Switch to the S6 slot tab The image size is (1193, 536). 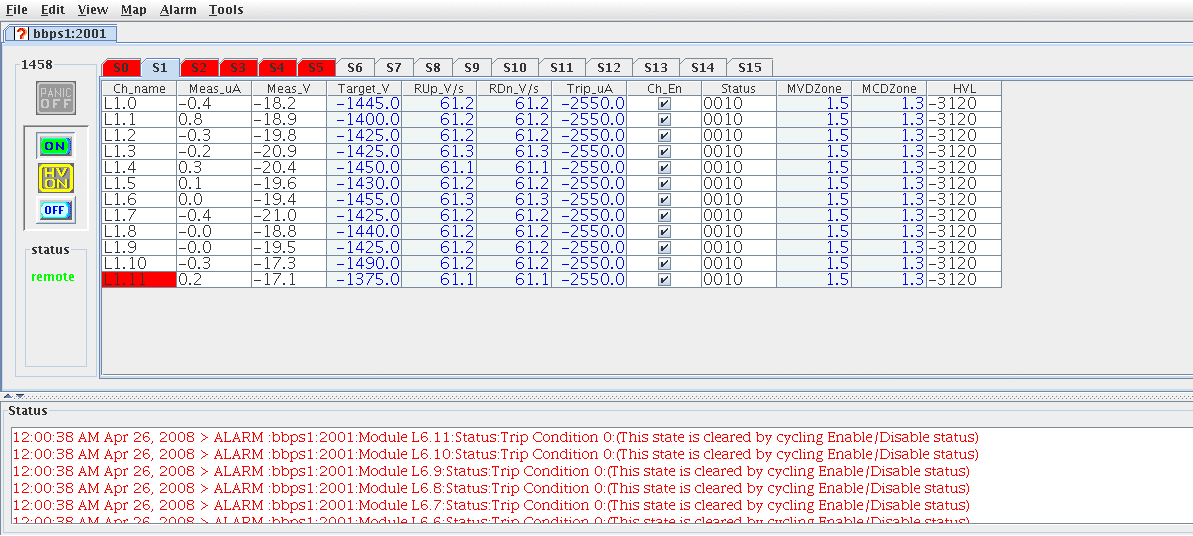[x=355, y=68]
